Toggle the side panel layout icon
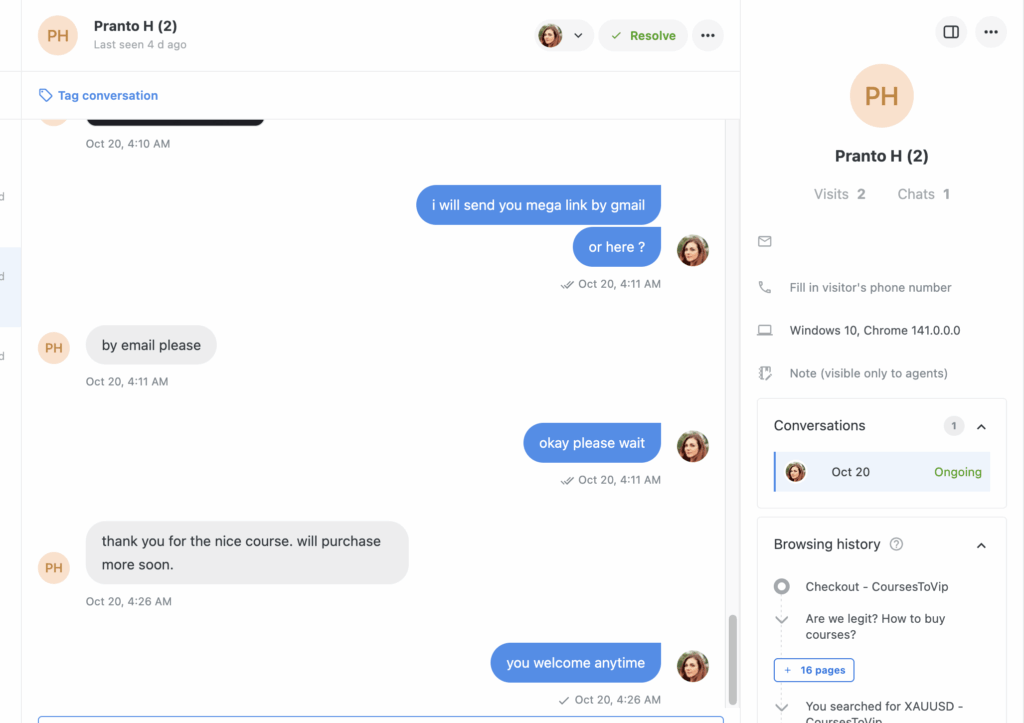 click(951, 32)
